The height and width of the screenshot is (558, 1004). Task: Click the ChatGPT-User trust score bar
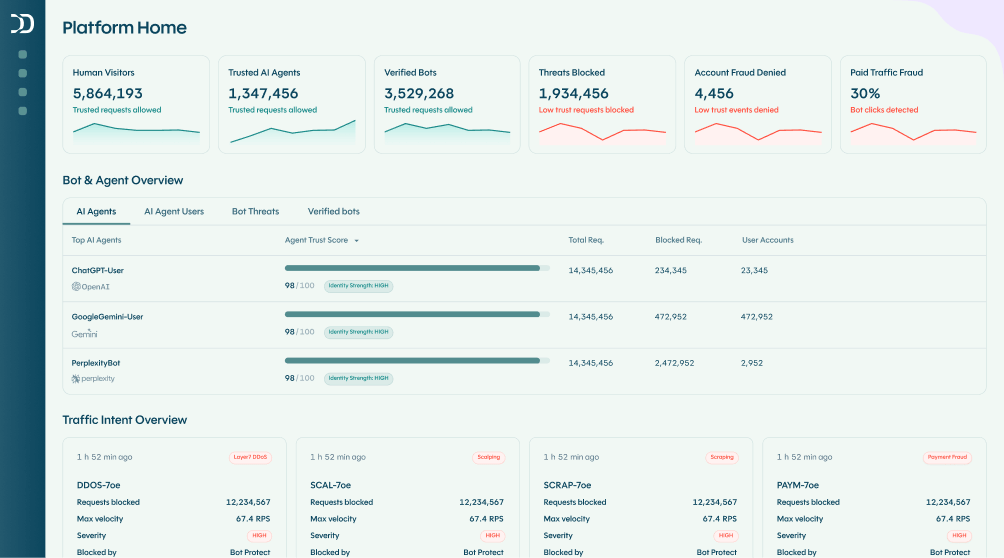417,268
